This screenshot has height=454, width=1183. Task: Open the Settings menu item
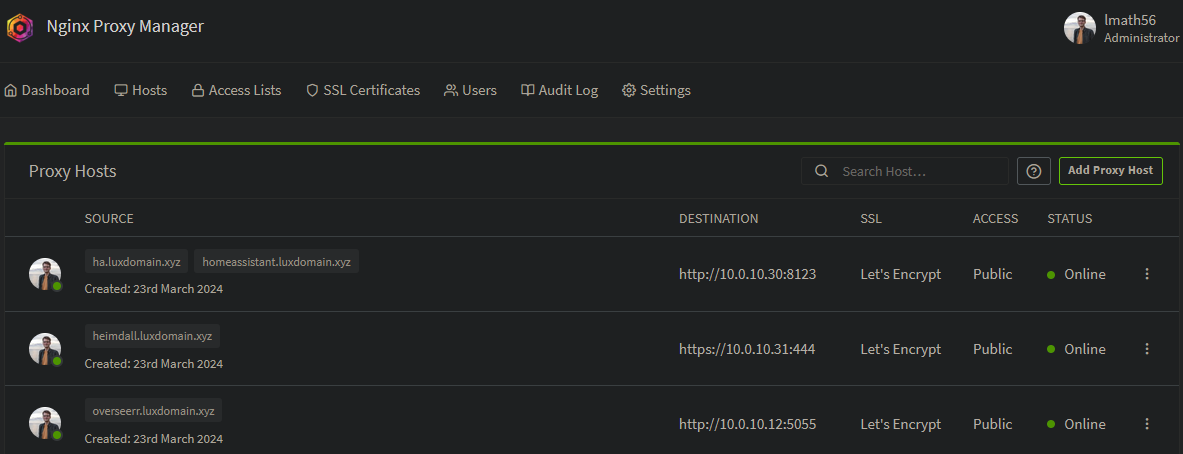(x=656, y=90)
